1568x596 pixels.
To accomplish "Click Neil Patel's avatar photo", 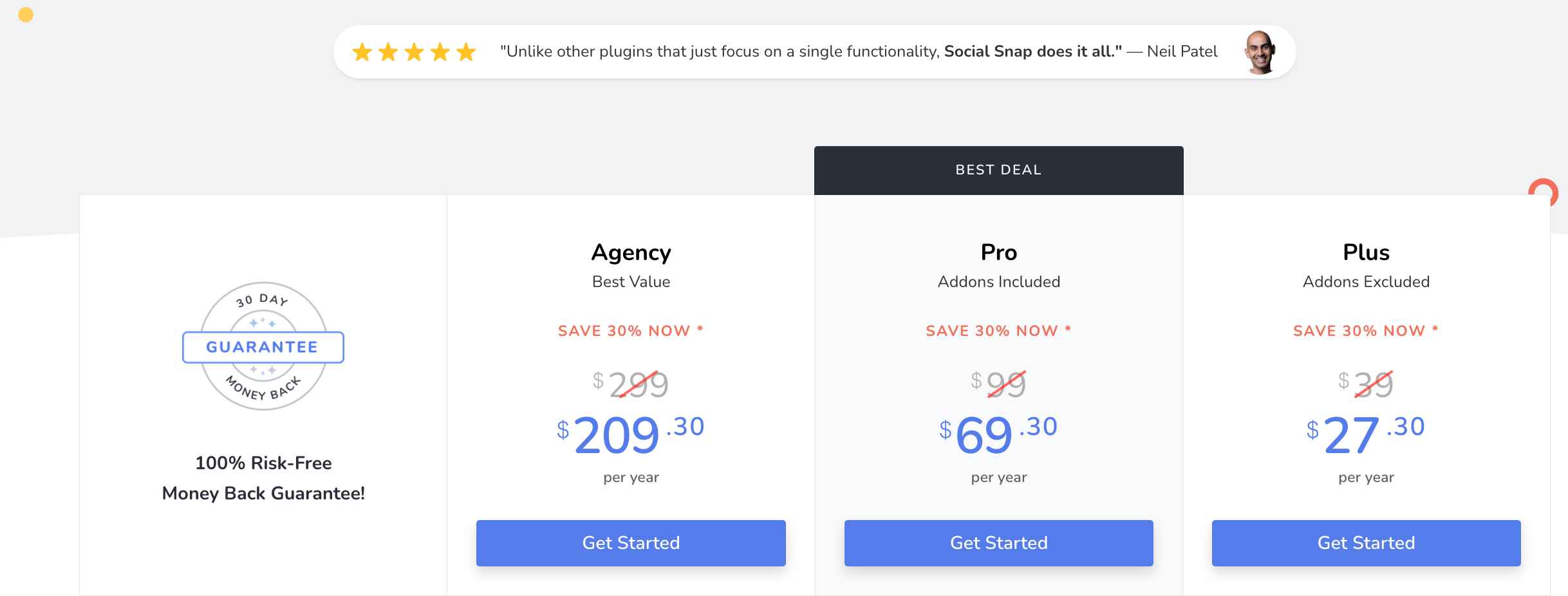I will coord(1260,52).
